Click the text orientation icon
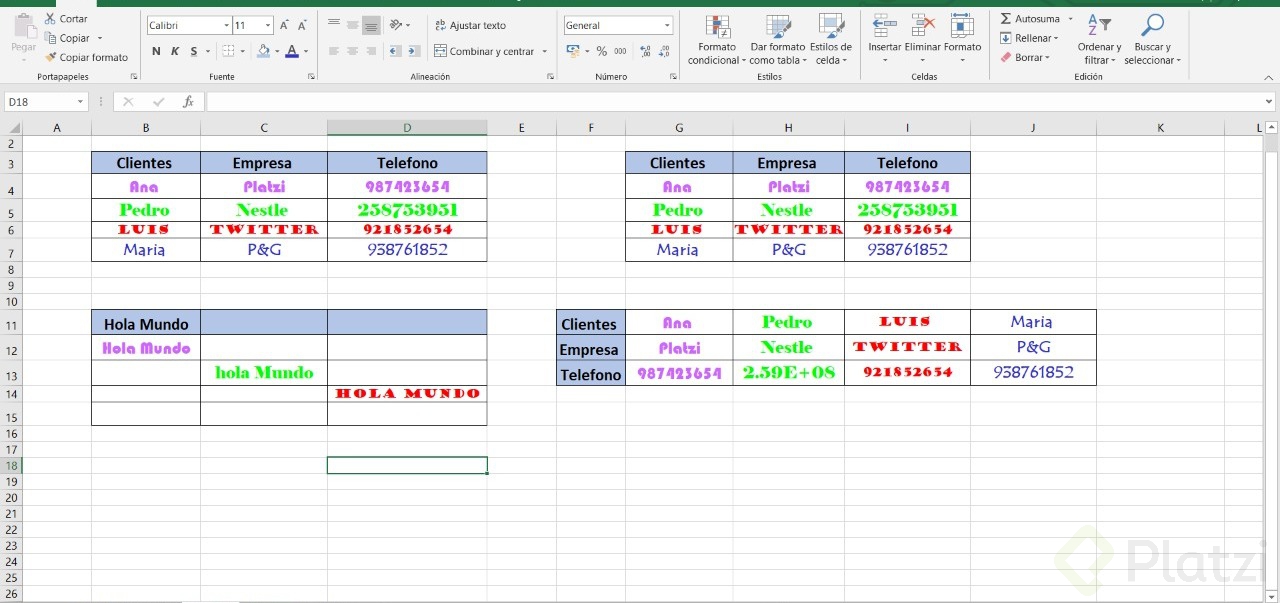 pos(396,25)
